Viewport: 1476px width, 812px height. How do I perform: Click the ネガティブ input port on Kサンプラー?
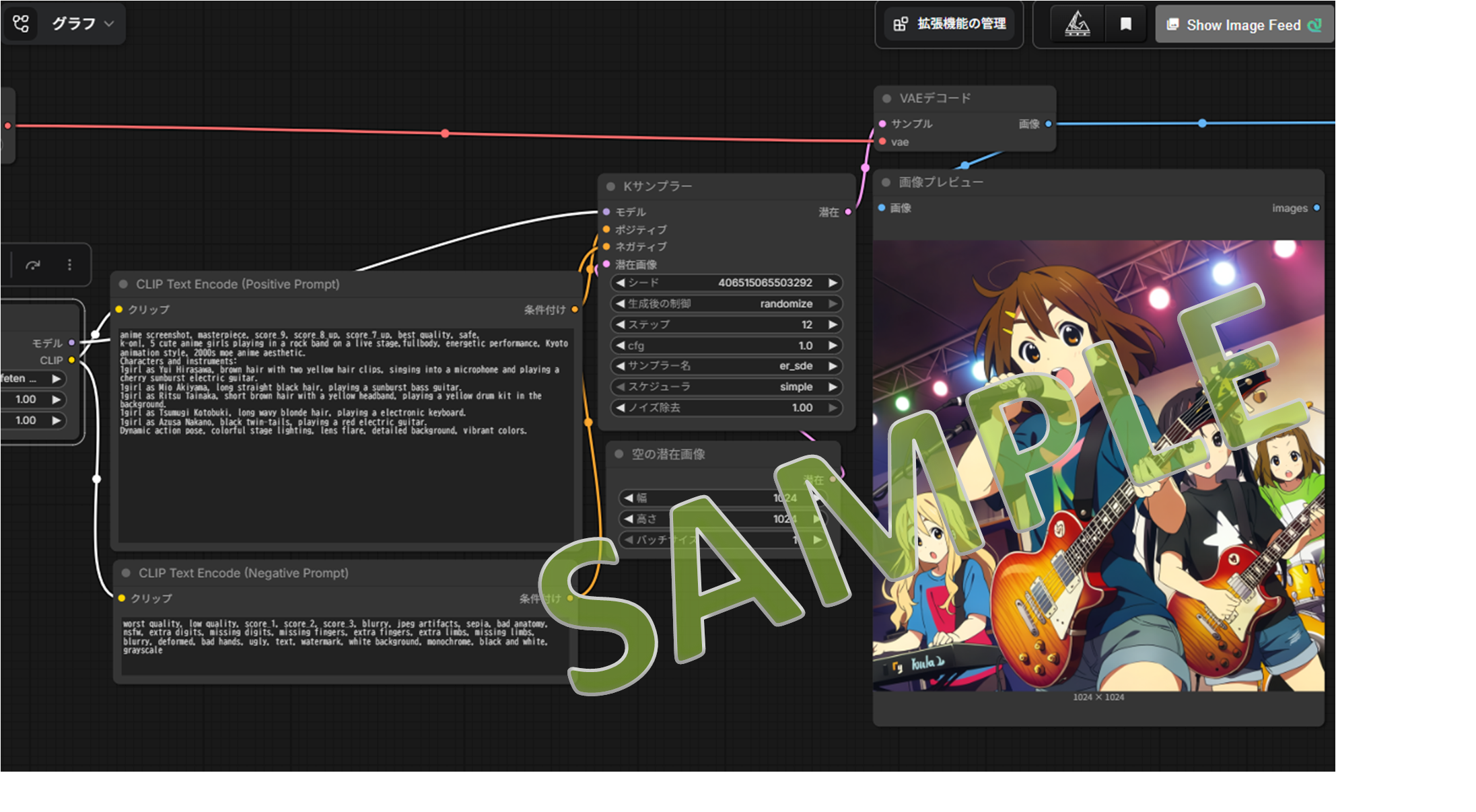point(606,247)
